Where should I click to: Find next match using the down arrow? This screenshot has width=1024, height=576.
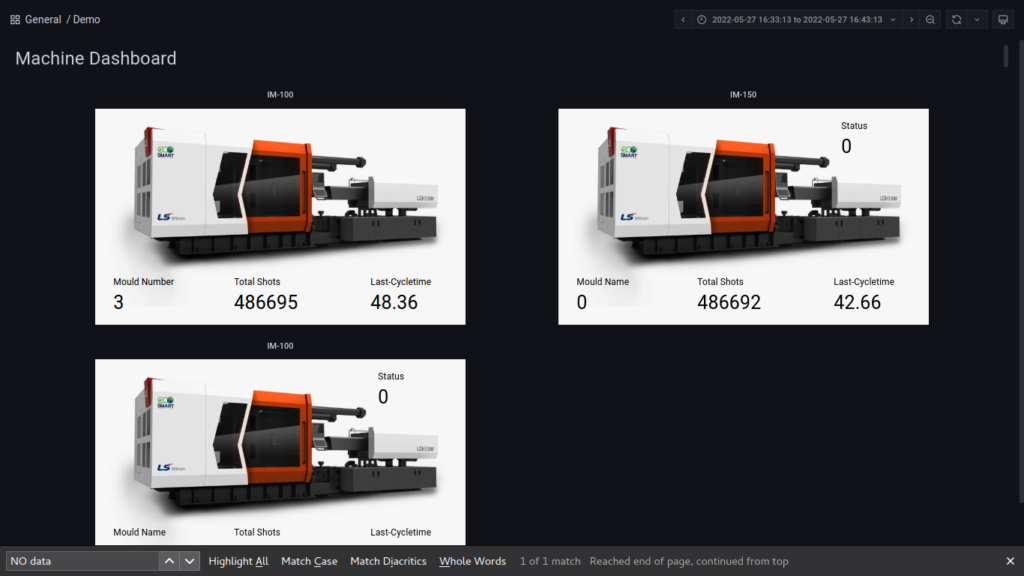pos(188,561)
